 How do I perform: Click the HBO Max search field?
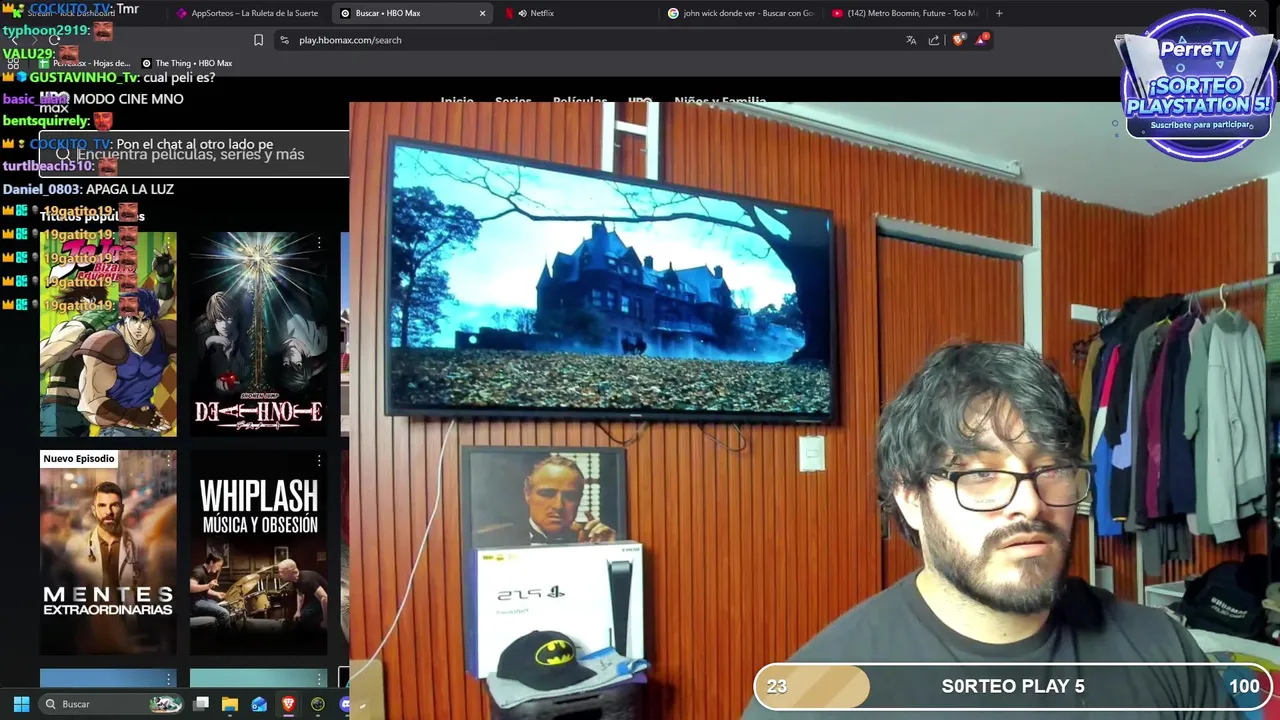pyautogui.click(x=195, y=154)
